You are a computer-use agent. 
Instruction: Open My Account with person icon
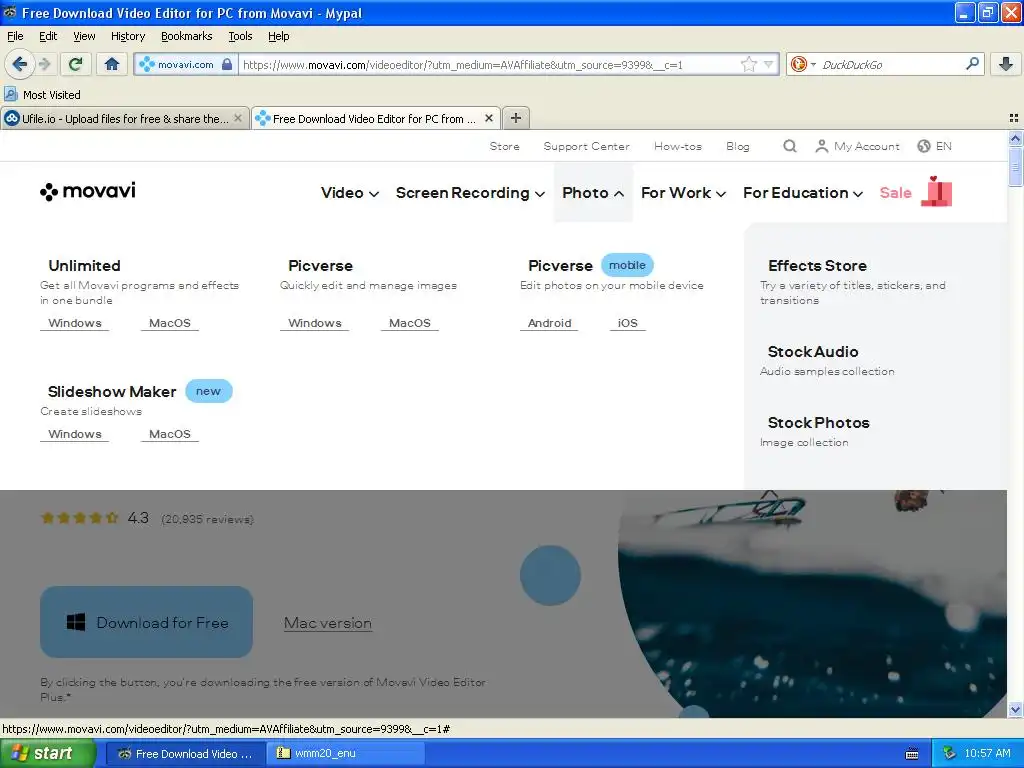tap(857, 146)
